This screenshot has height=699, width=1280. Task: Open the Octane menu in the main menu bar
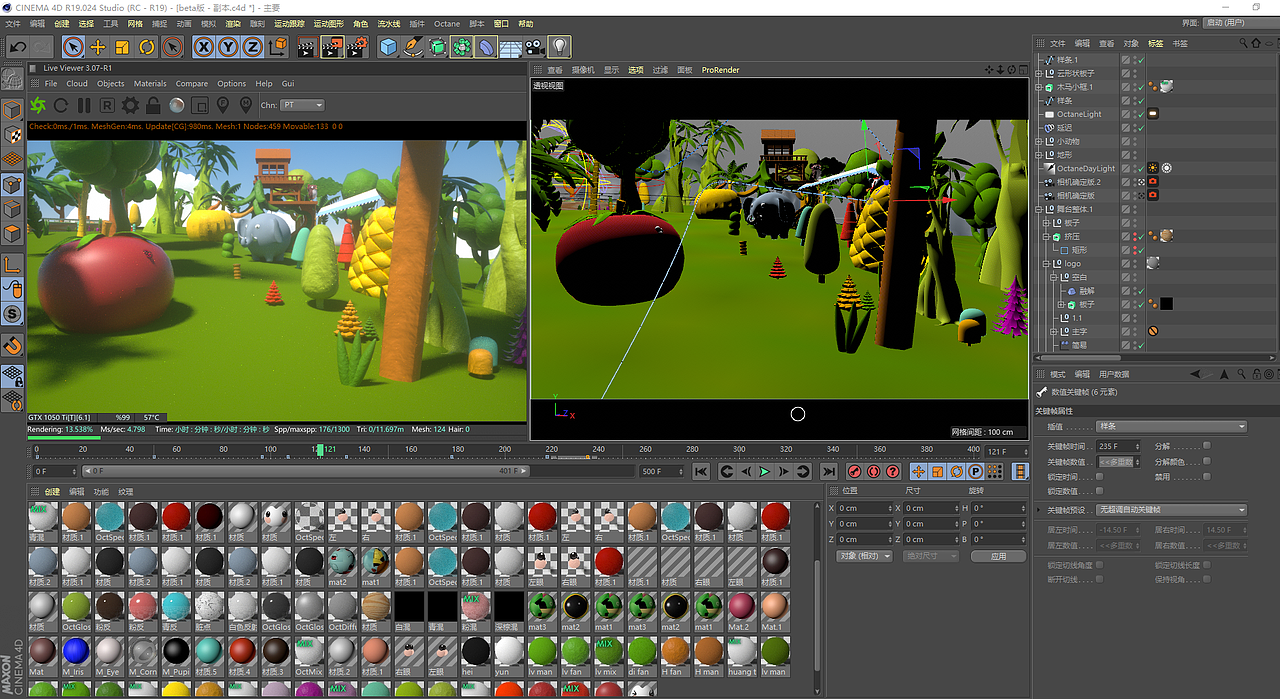447,23
